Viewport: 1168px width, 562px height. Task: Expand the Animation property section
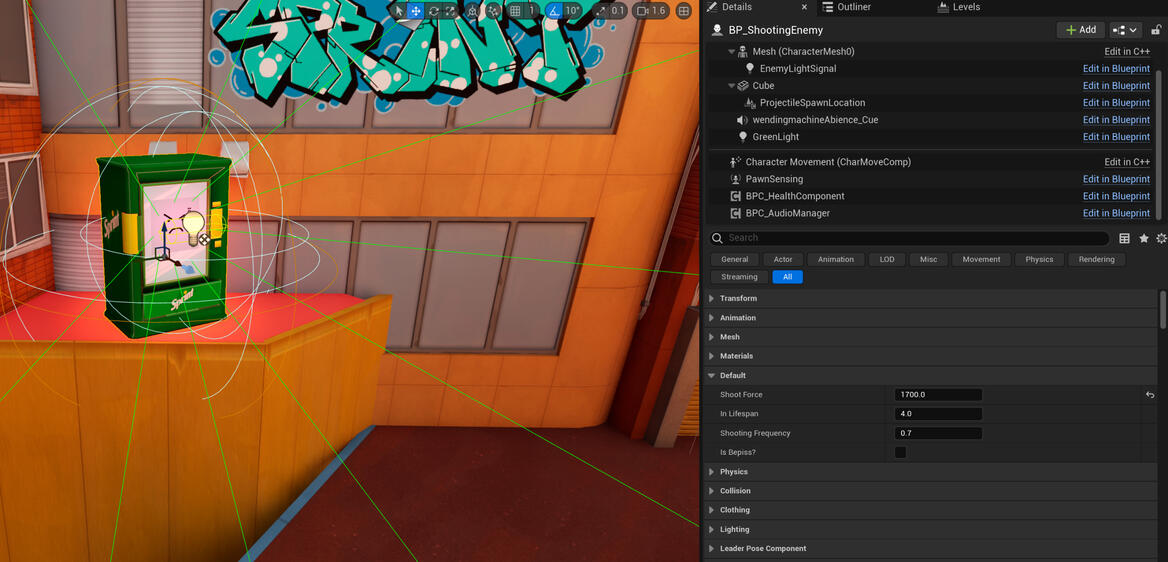(711, 318)
